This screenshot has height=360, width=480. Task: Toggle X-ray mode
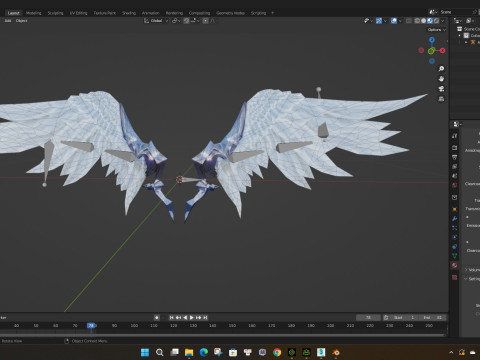409,21
